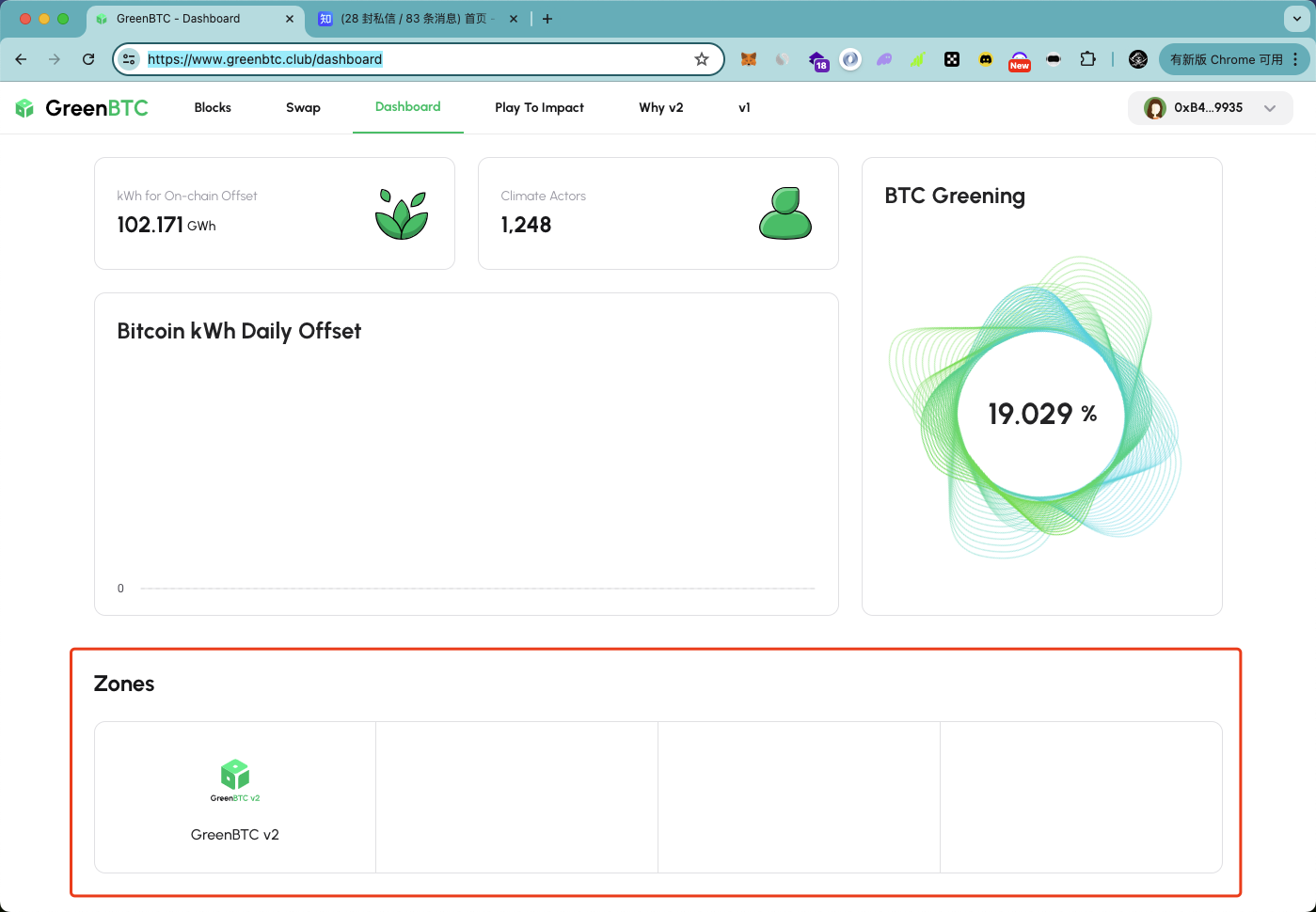The width and height of the screenshot is (1316, 912).
Task: Open the Swap page
Action: (303, 108)
